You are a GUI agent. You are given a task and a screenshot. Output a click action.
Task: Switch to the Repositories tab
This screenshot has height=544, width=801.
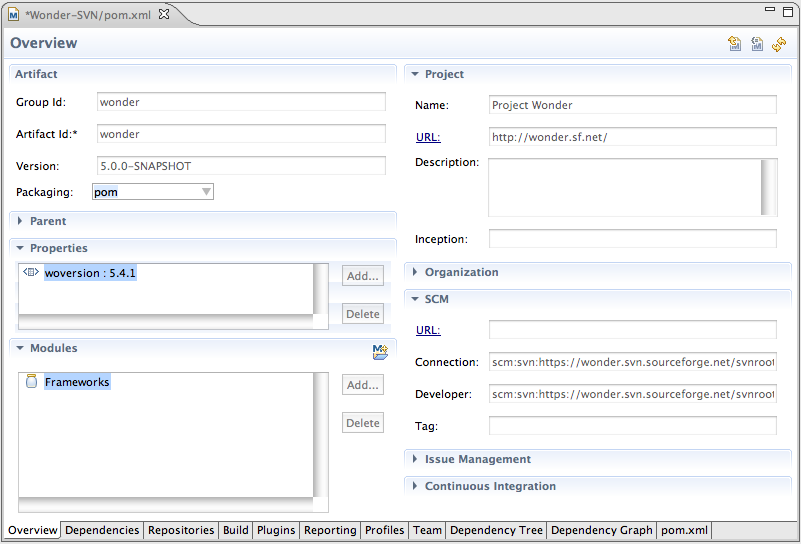pyautogui.click(x=181, y=530)
